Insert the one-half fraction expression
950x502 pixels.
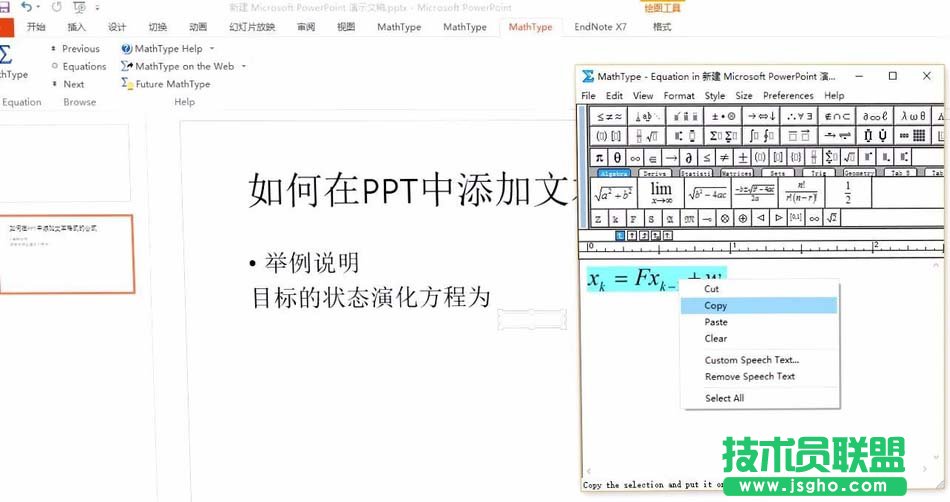[x=848, y=193]
